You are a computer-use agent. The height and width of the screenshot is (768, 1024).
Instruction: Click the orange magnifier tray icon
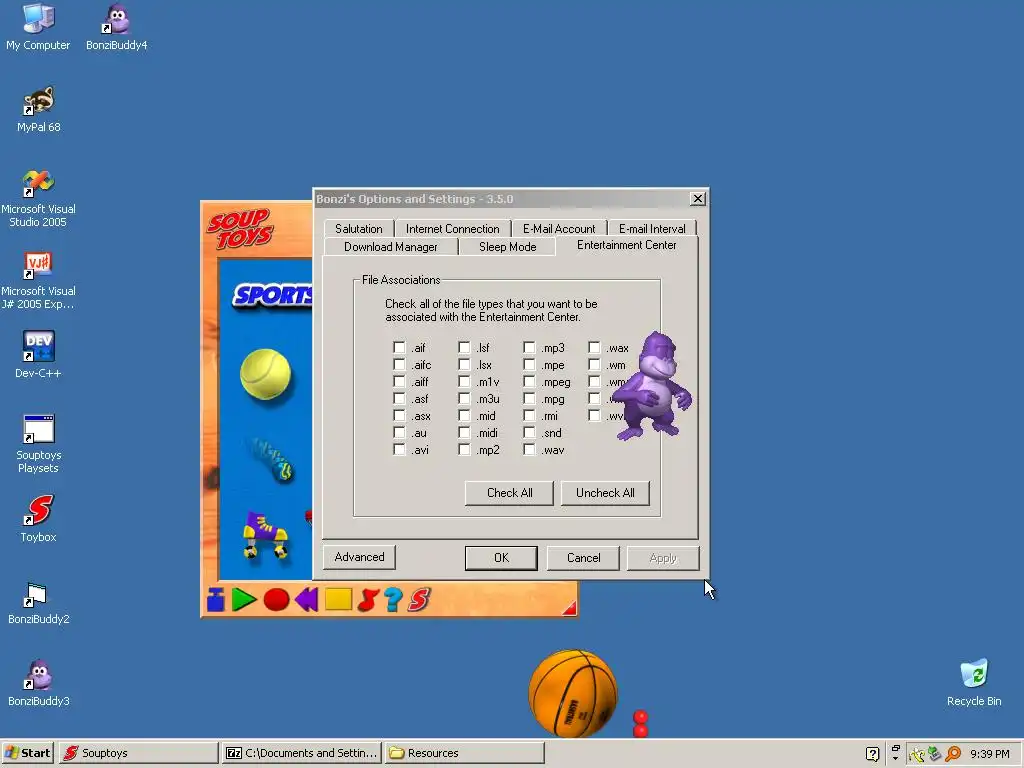click(953, 754)
